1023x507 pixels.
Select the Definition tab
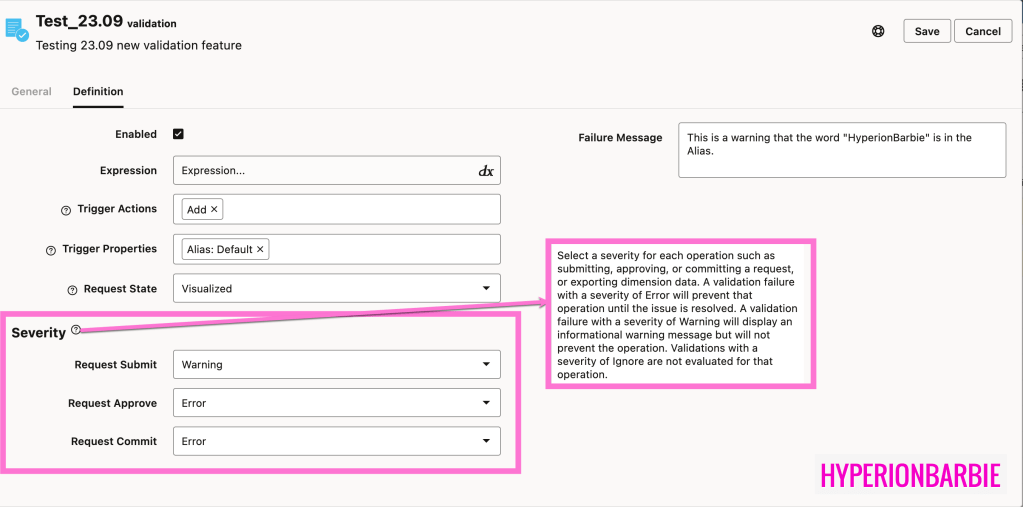click(x=98, y=91)
